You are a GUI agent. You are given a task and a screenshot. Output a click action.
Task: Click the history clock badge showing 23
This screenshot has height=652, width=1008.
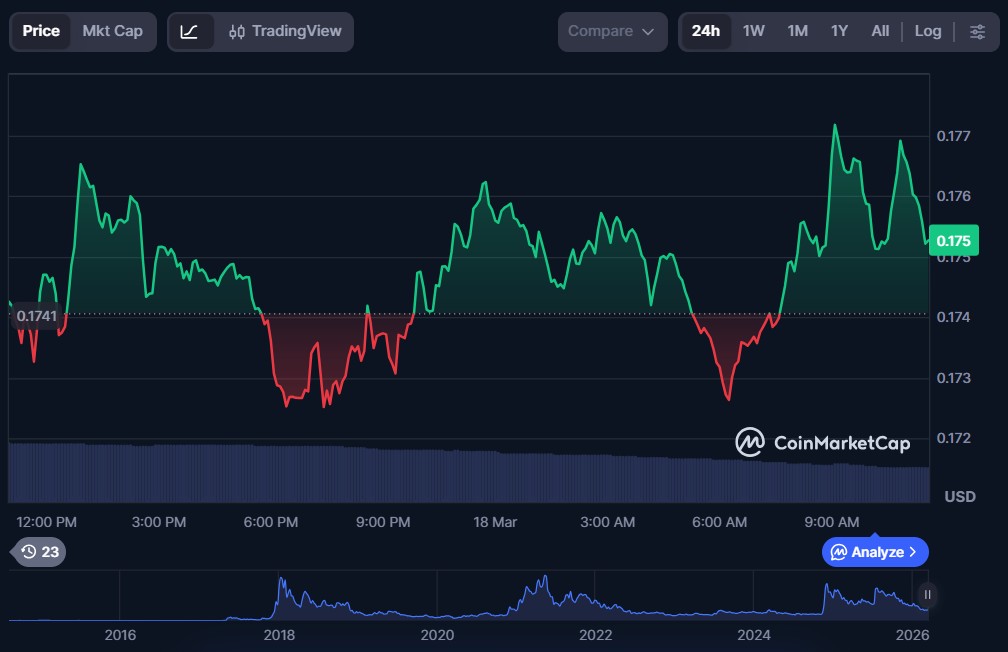click(40, 551)
